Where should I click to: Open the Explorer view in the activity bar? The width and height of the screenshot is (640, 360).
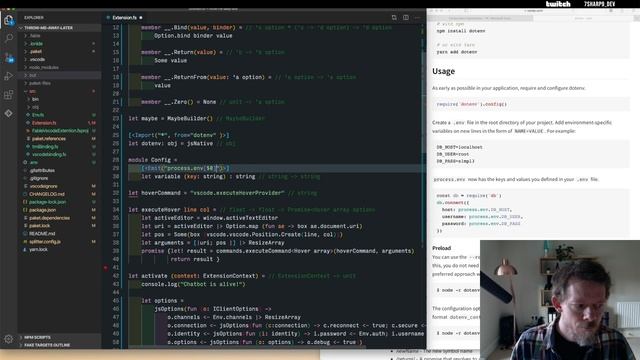point(9,19)
